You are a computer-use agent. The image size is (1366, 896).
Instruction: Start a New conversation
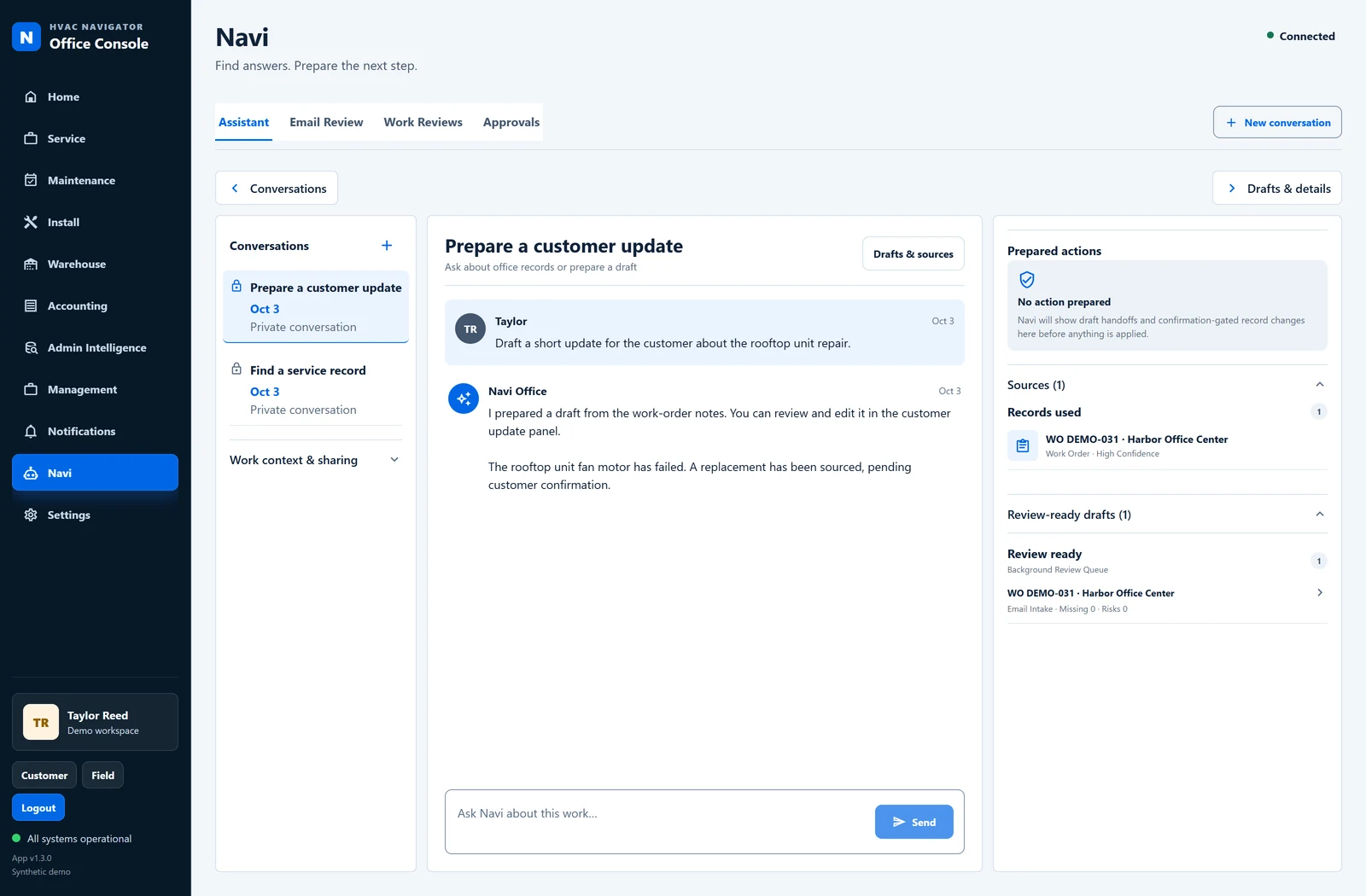pyautogui.click(x=1277, y=122)
